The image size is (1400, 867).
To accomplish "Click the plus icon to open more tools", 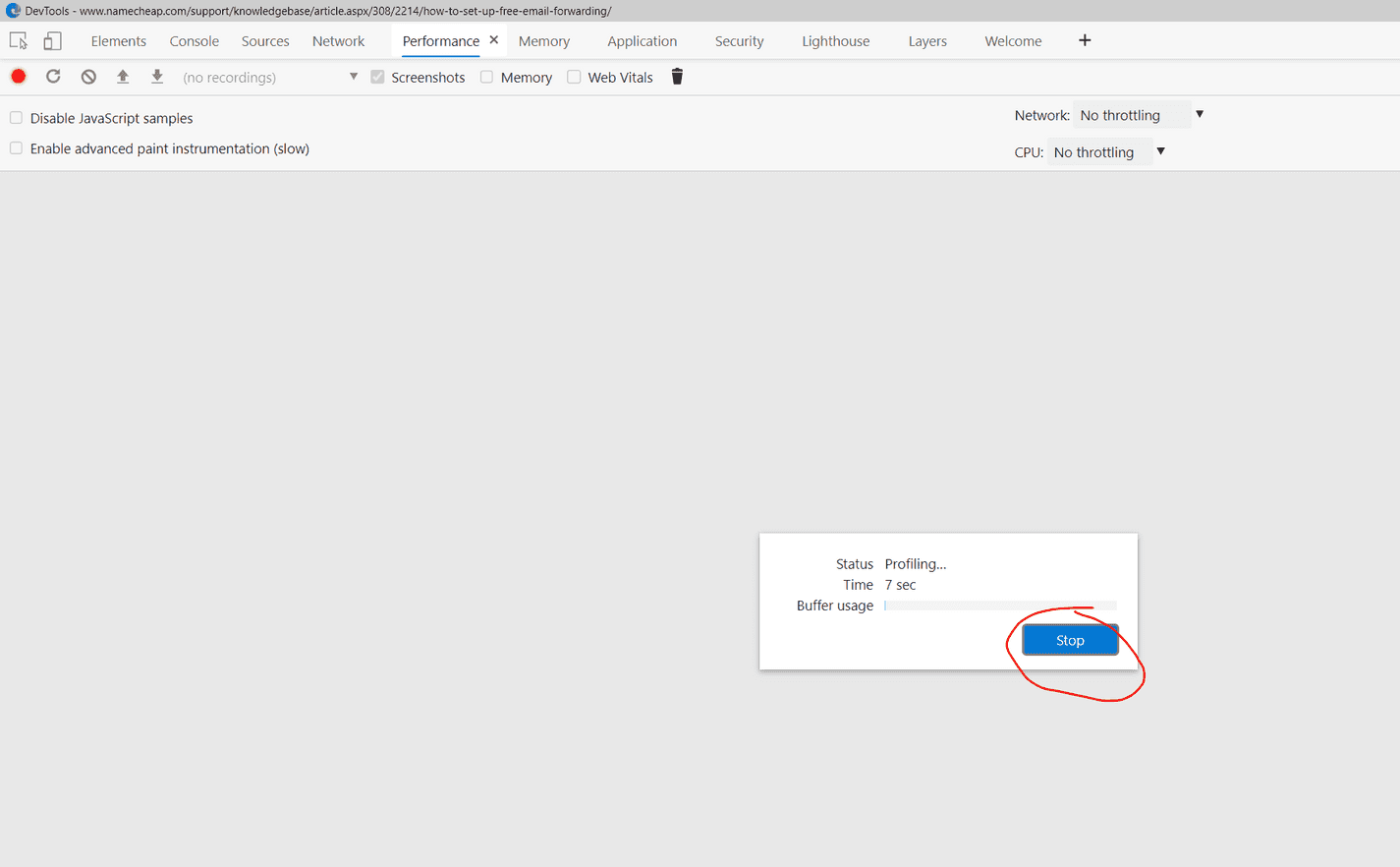I will [1085, 40].
